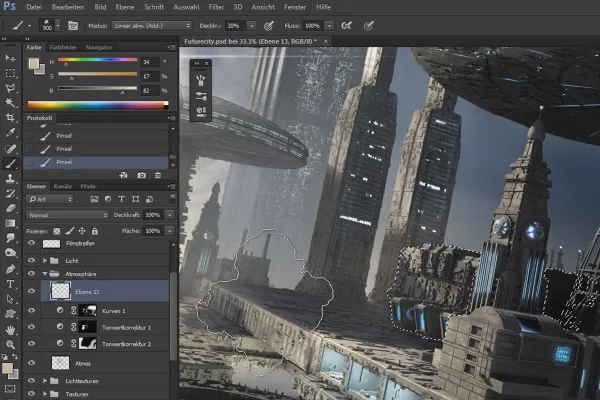
Task: Switch to the Kanäle tab
Action: 62,186
